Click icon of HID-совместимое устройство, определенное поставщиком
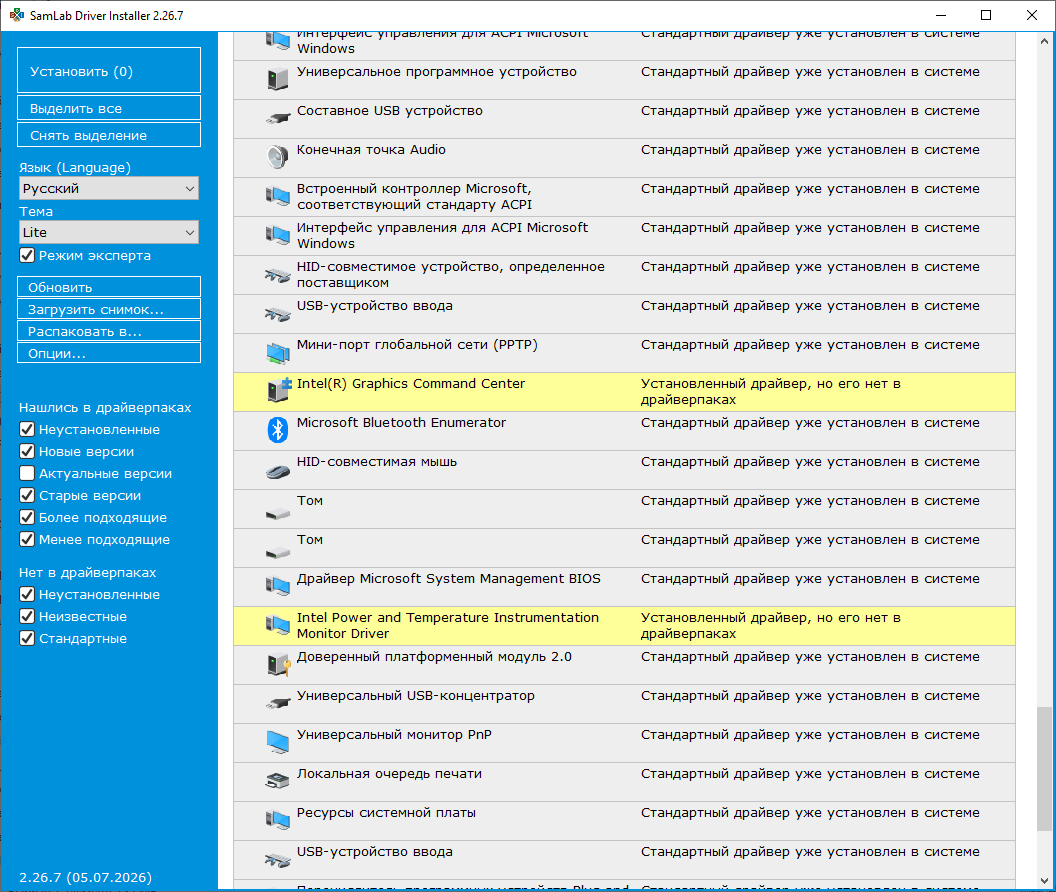 tap(277, 275)
